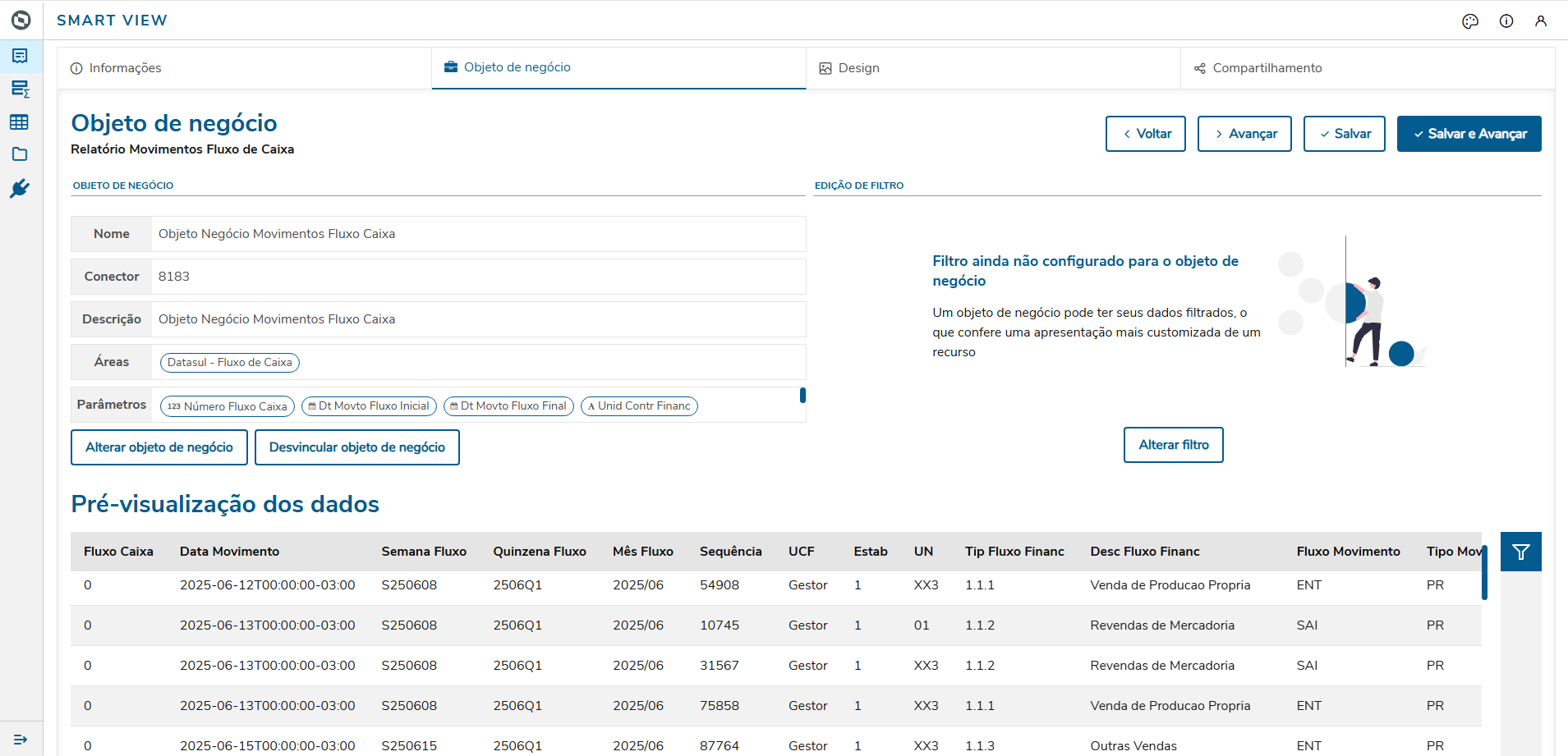Expand the sidebar menu arrow
Screen dimensions: 1568x756
[x=21, y=740]
